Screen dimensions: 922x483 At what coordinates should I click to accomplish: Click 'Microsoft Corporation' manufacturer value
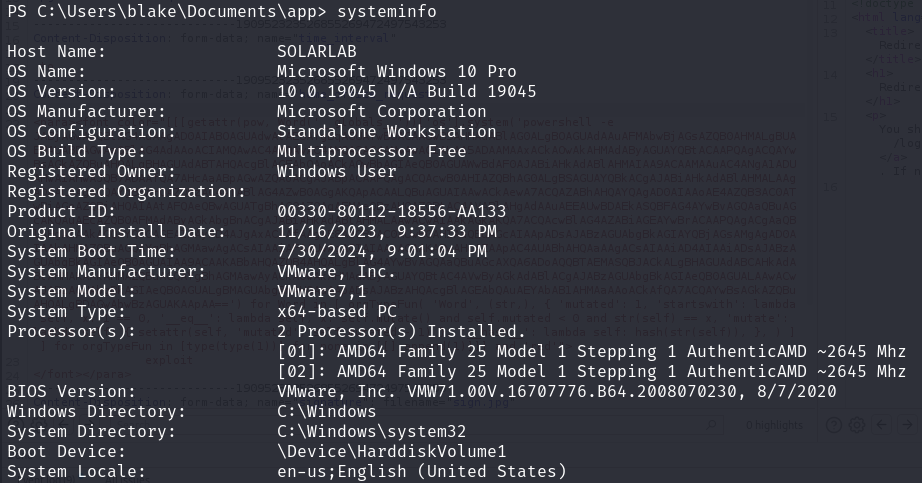382,112
